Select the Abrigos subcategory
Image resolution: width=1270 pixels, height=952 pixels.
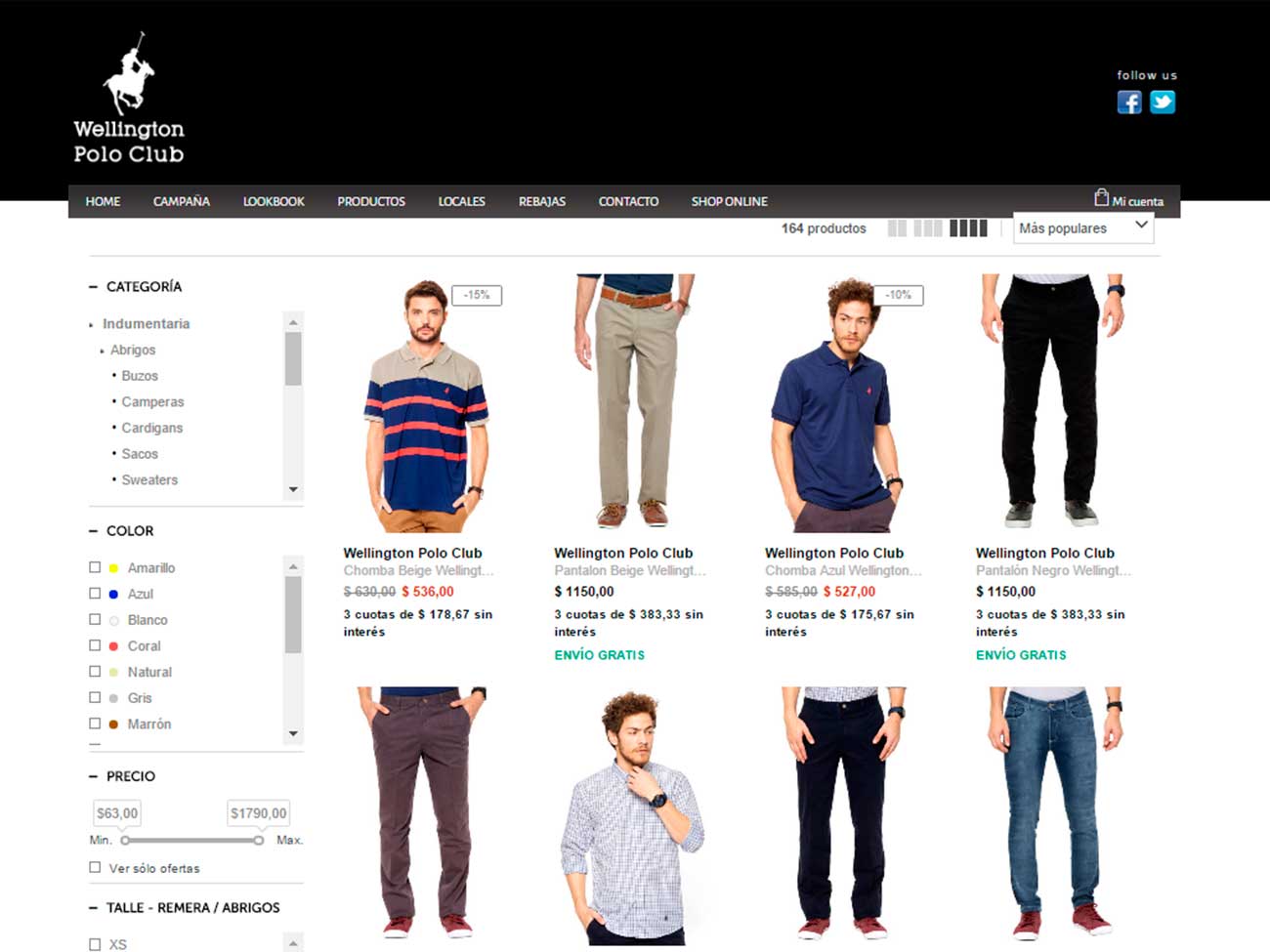(133, 350)
